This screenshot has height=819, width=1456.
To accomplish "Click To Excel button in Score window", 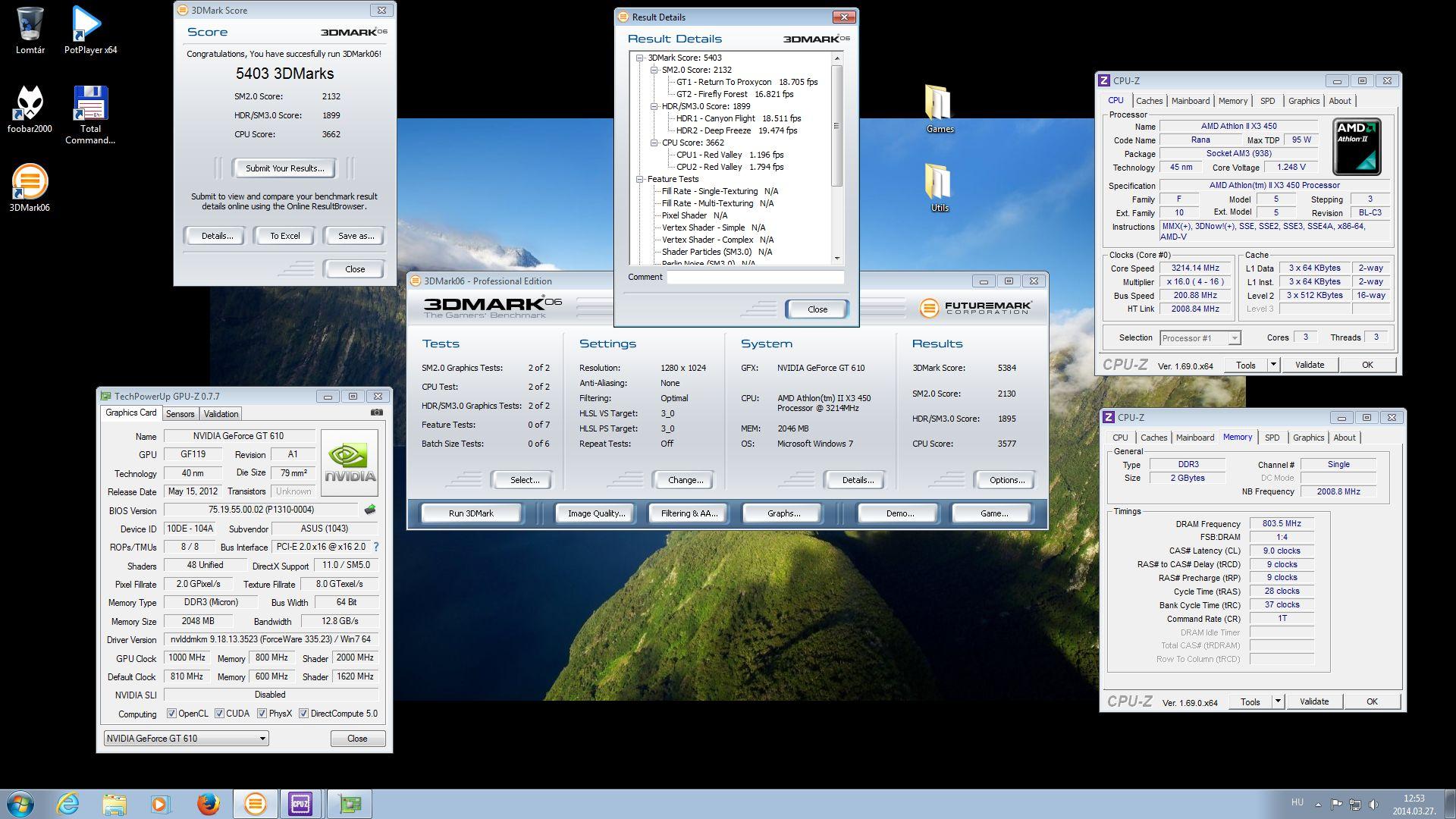I will 285,236.
